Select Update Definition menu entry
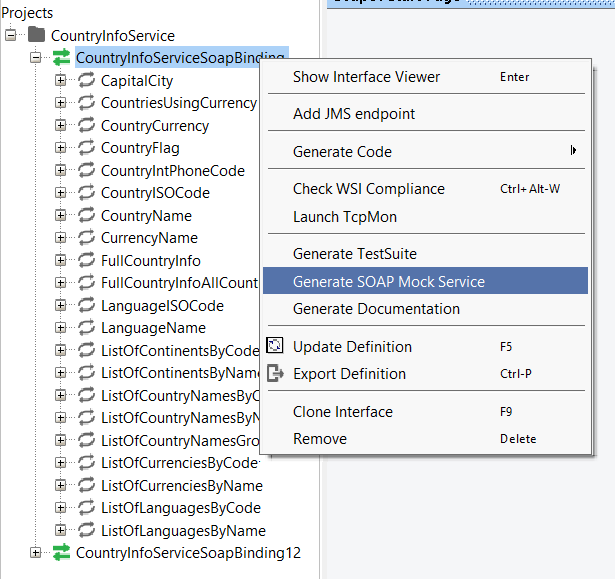The width and height of the screenshot is (615, 579). [x=426, y=346]
